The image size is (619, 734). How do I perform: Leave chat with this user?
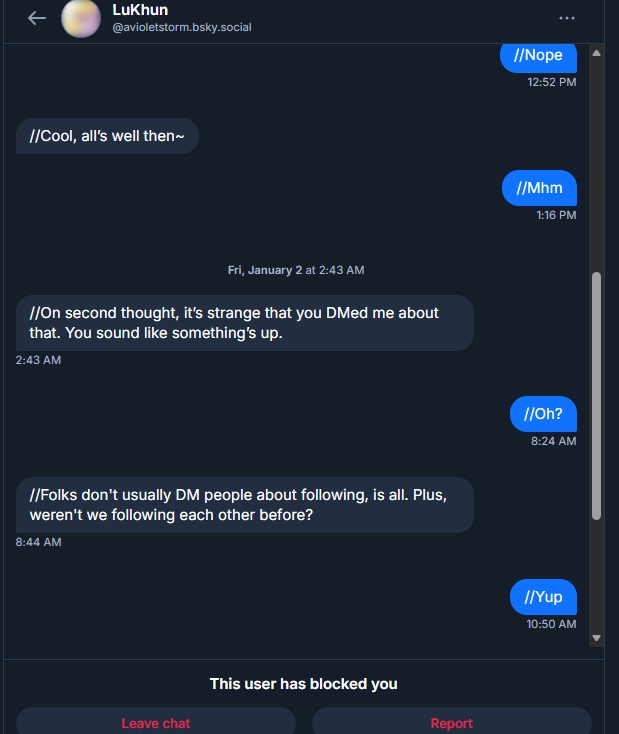[x=156, y=722]
